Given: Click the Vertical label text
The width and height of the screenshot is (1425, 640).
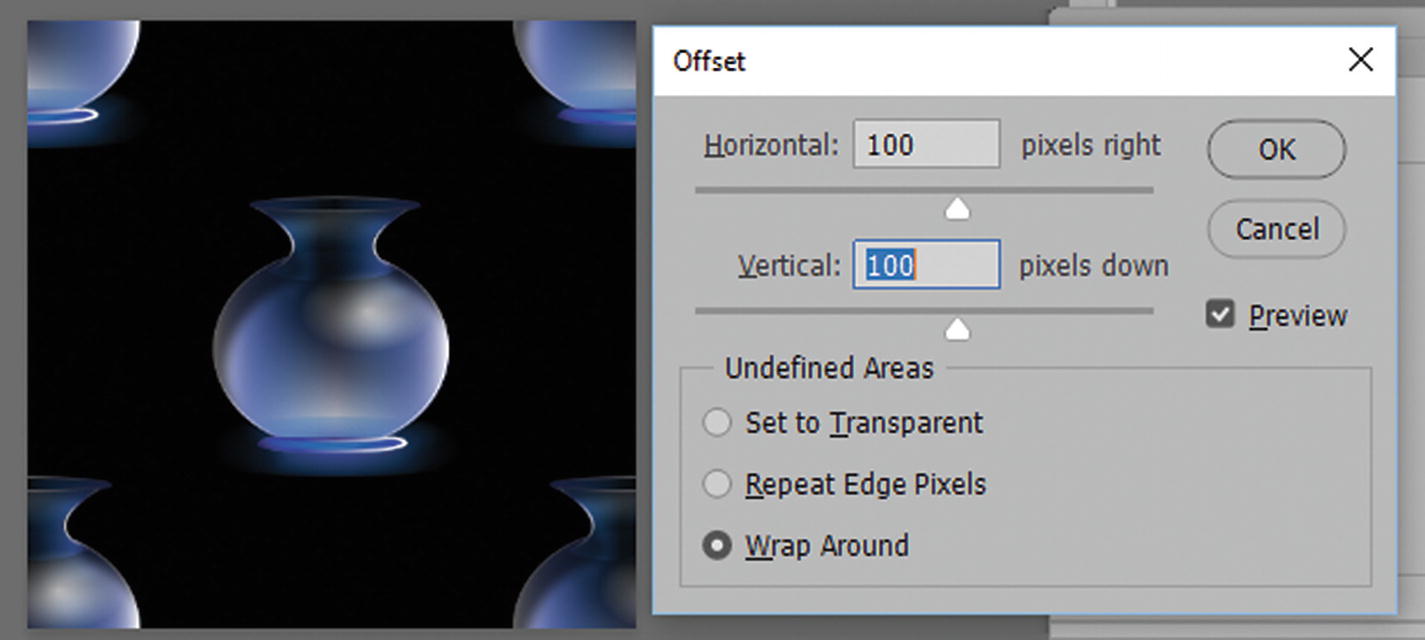Looking at the screenshot, I should tap(789, 266).
